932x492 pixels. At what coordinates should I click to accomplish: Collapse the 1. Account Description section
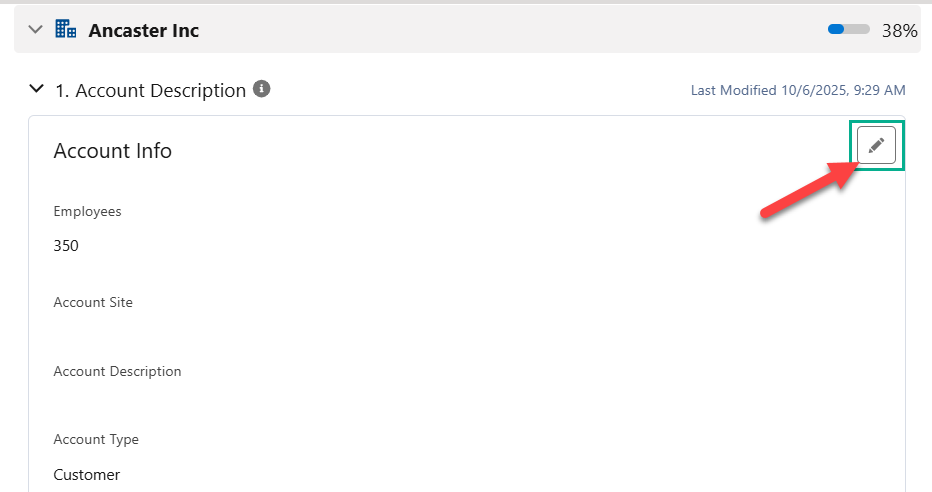pyautogui.click(x=37, y=89)
